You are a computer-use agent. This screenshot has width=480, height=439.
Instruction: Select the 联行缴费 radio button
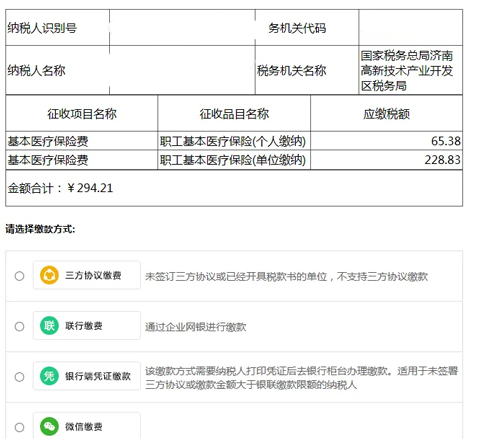coord(19,326)
